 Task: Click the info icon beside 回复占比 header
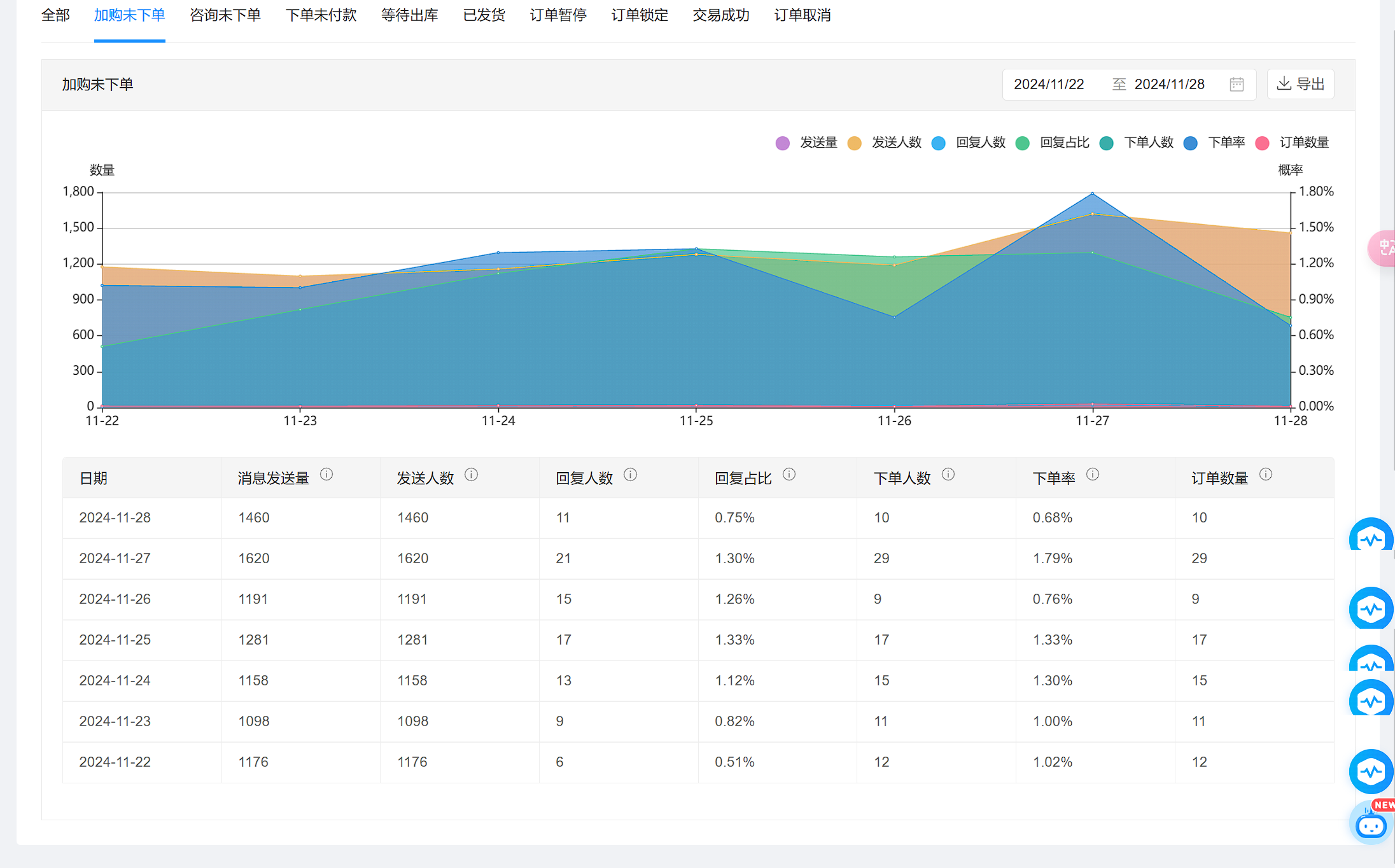tap(789, 474)
